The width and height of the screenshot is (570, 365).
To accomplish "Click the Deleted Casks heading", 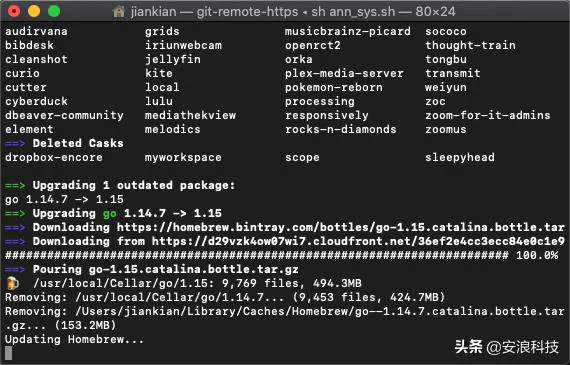I will 78,144.
